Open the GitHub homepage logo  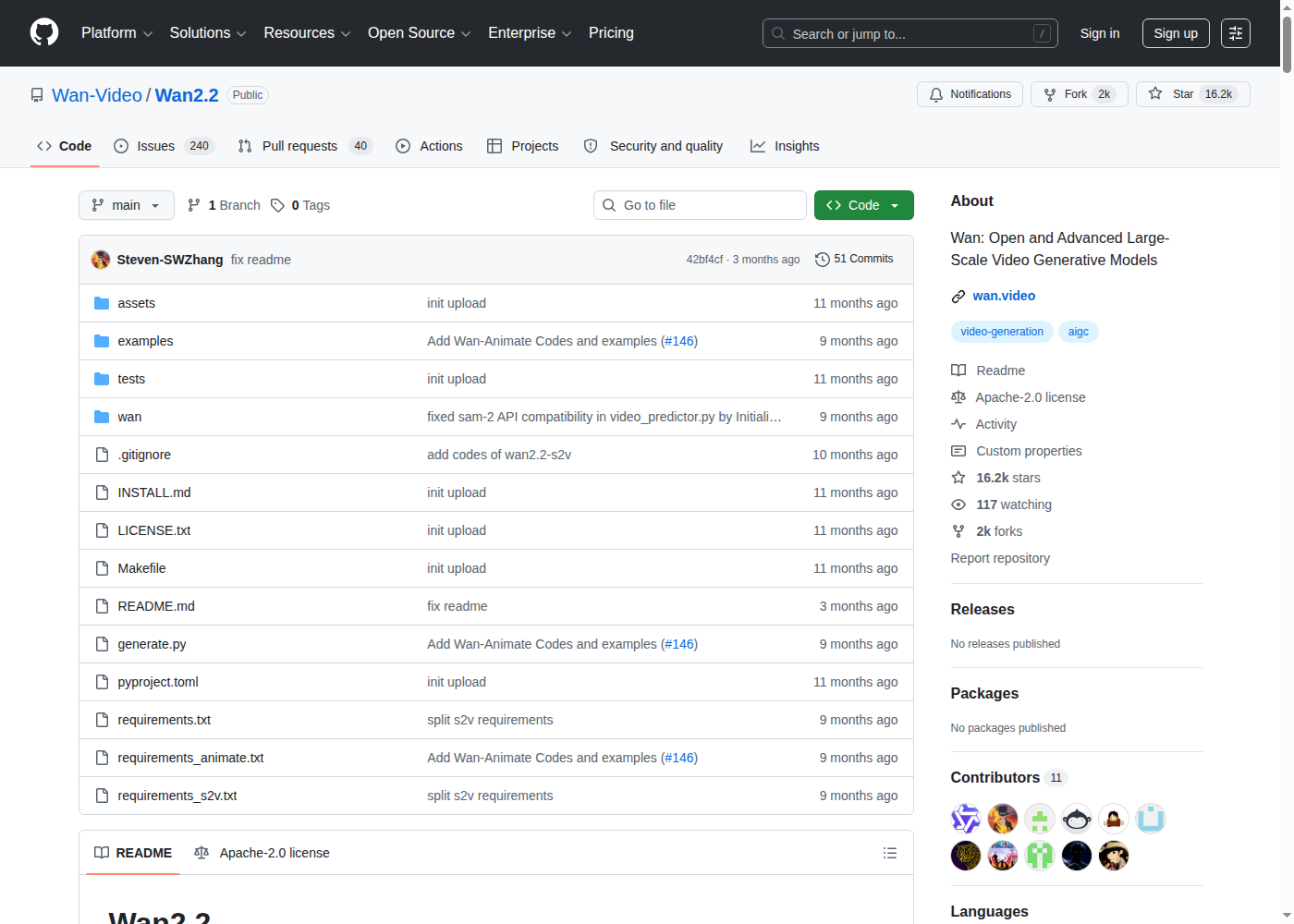click(x=44, y=32)
